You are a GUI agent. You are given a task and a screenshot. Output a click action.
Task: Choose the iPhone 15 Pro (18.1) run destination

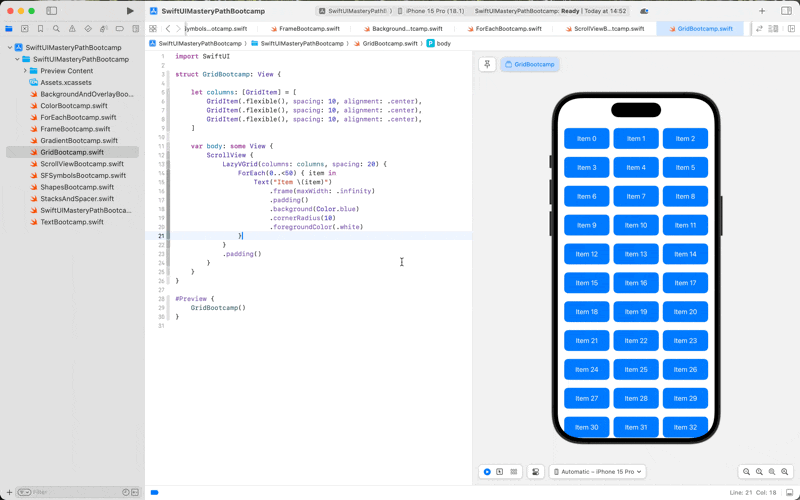click(x=432, y=11)
